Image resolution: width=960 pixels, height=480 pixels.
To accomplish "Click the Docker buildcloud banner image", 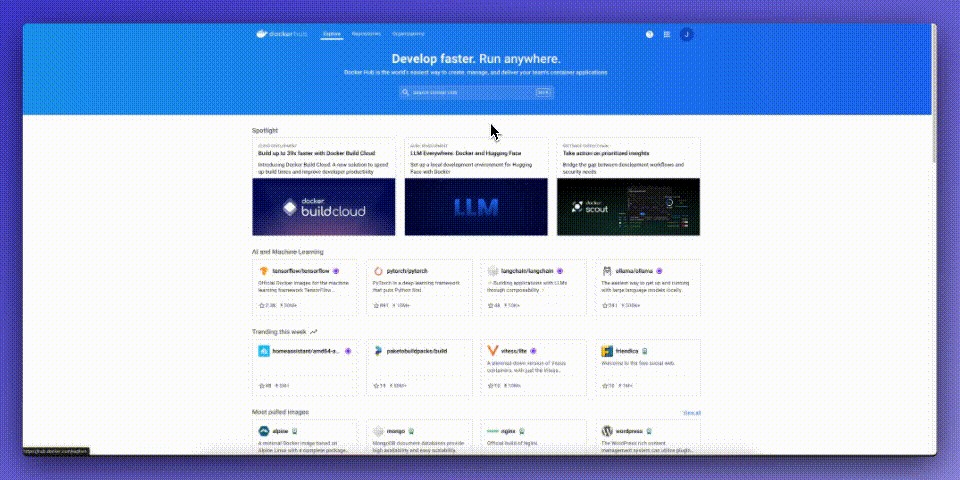I will pyautogui.click(x=324, y=207).
